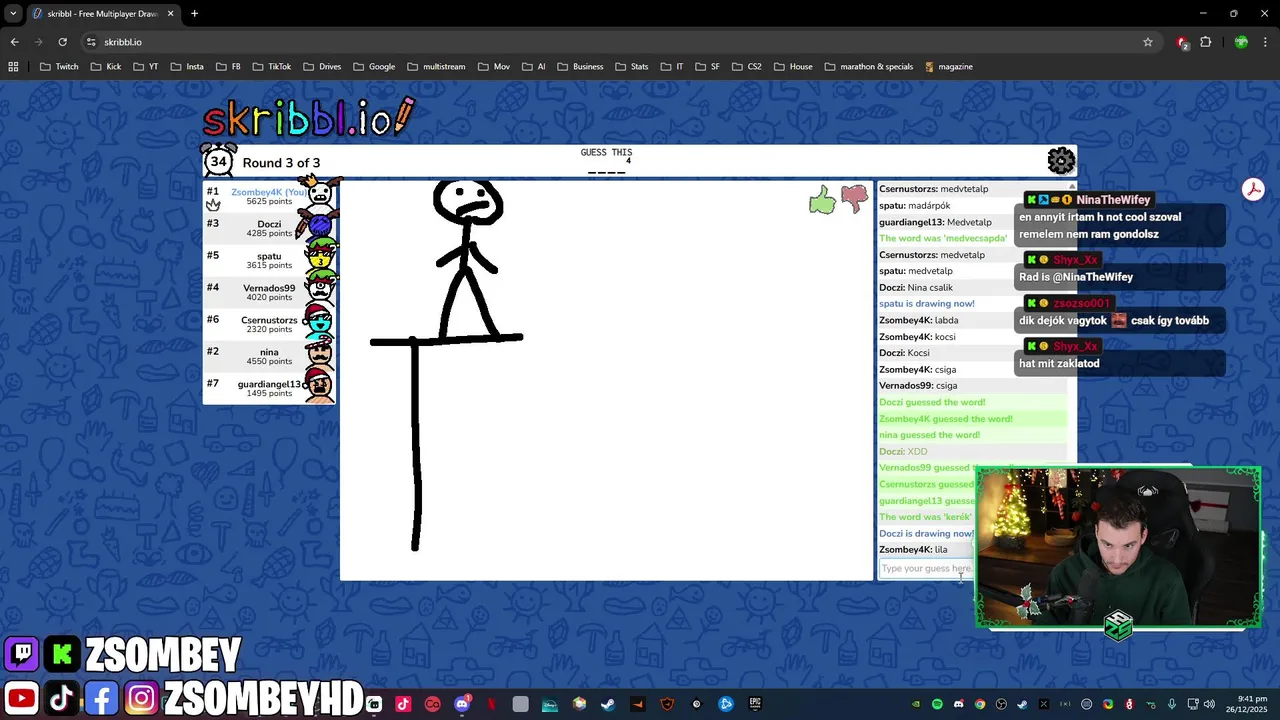This screenshot has height=720, width=1280.
Task: Select player Doczi in the player list
Action: [270, 228]
